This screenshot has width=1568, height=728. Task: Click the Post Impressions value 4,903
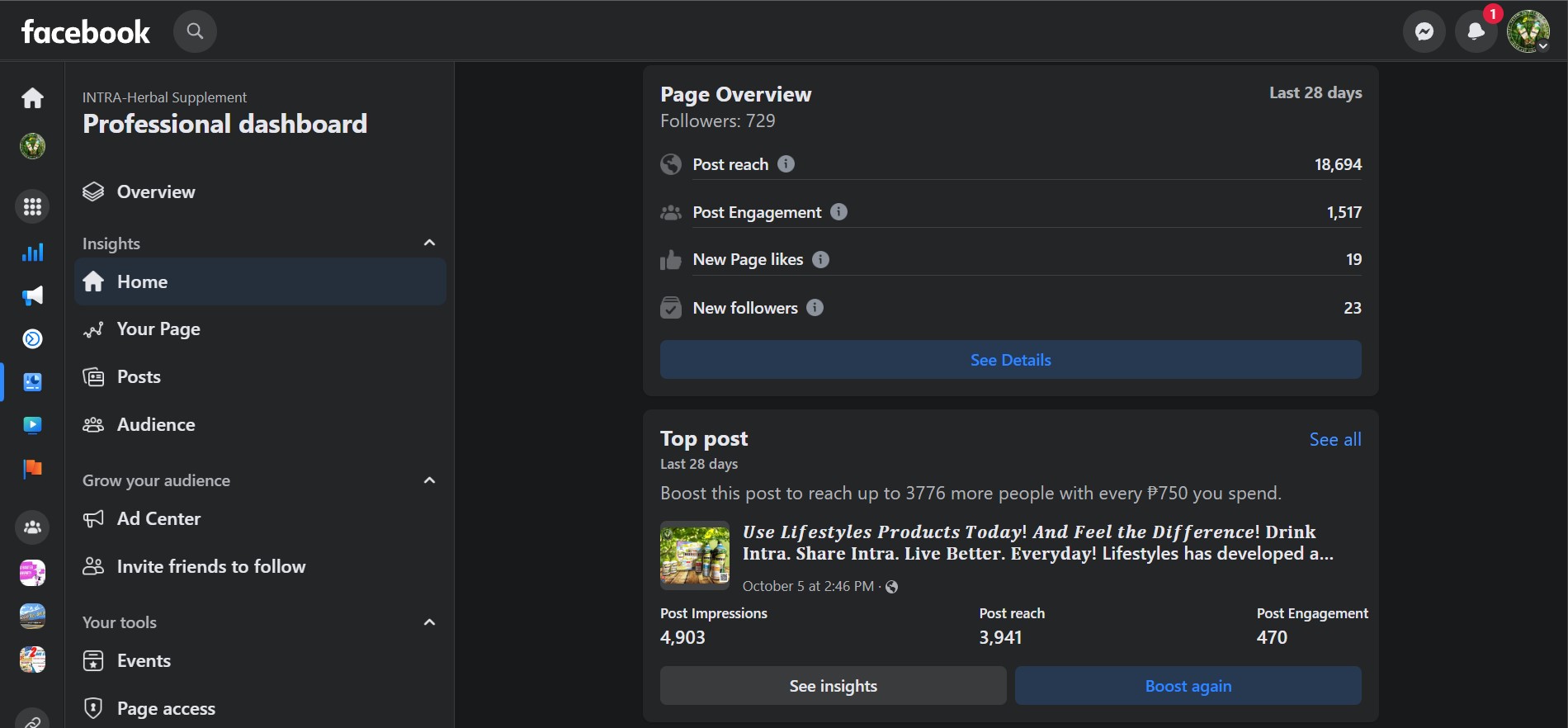point(682,637)
